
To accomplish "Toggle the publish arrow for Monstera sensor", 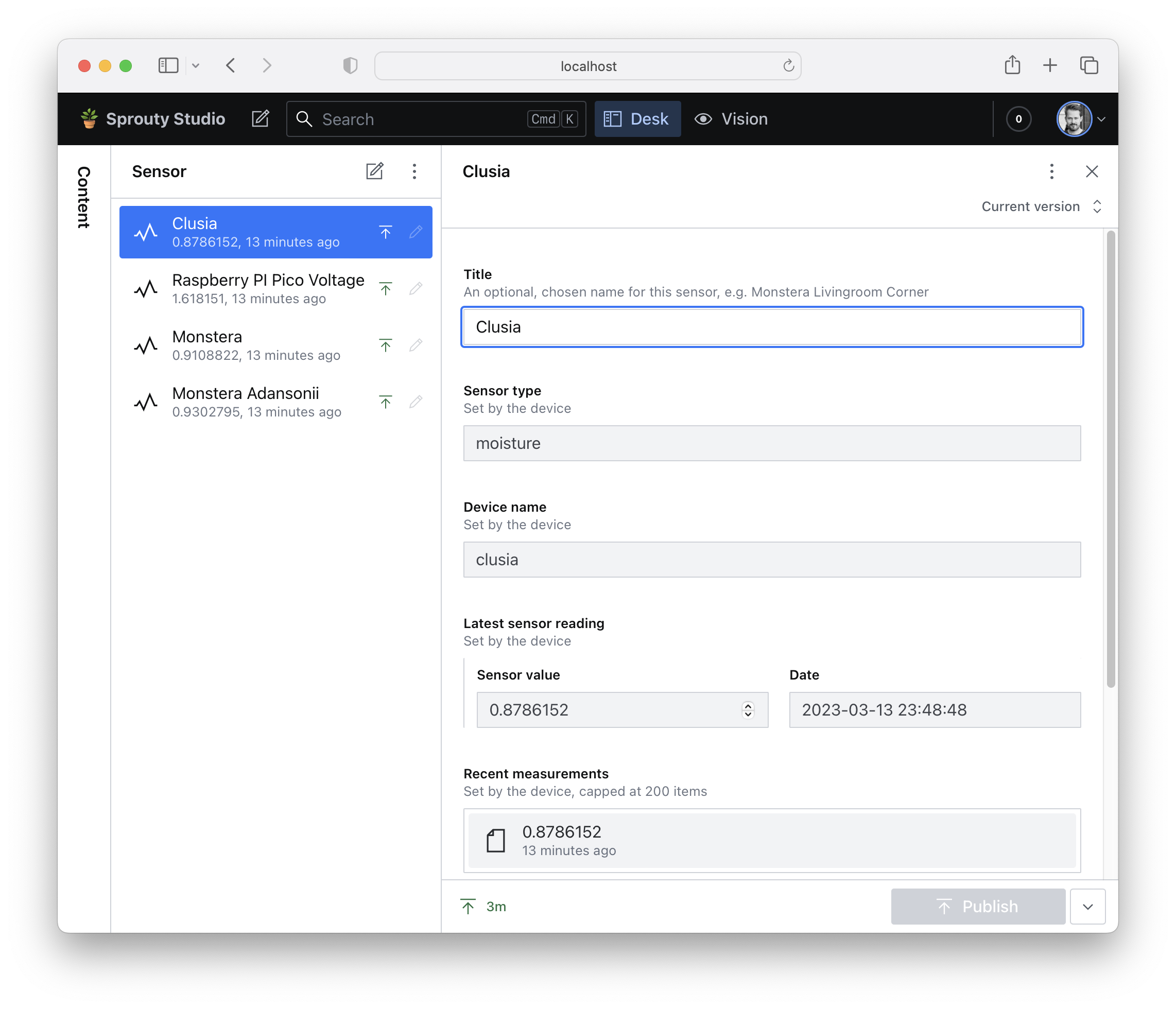I will 384,344.
